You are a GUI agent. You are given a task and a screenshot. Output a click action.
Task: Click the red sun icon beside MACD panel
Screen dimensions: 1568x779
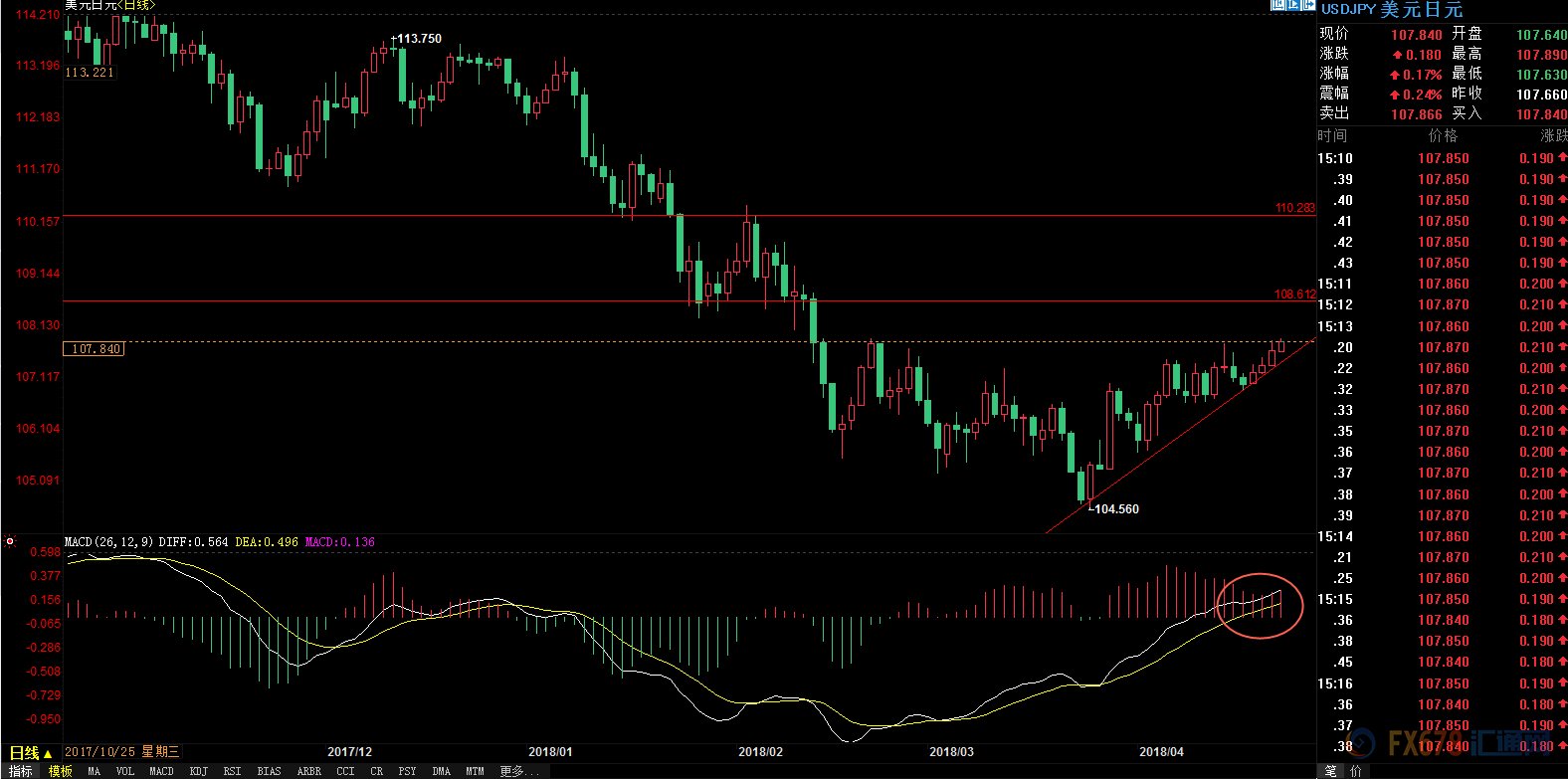(x=10, y=542)
